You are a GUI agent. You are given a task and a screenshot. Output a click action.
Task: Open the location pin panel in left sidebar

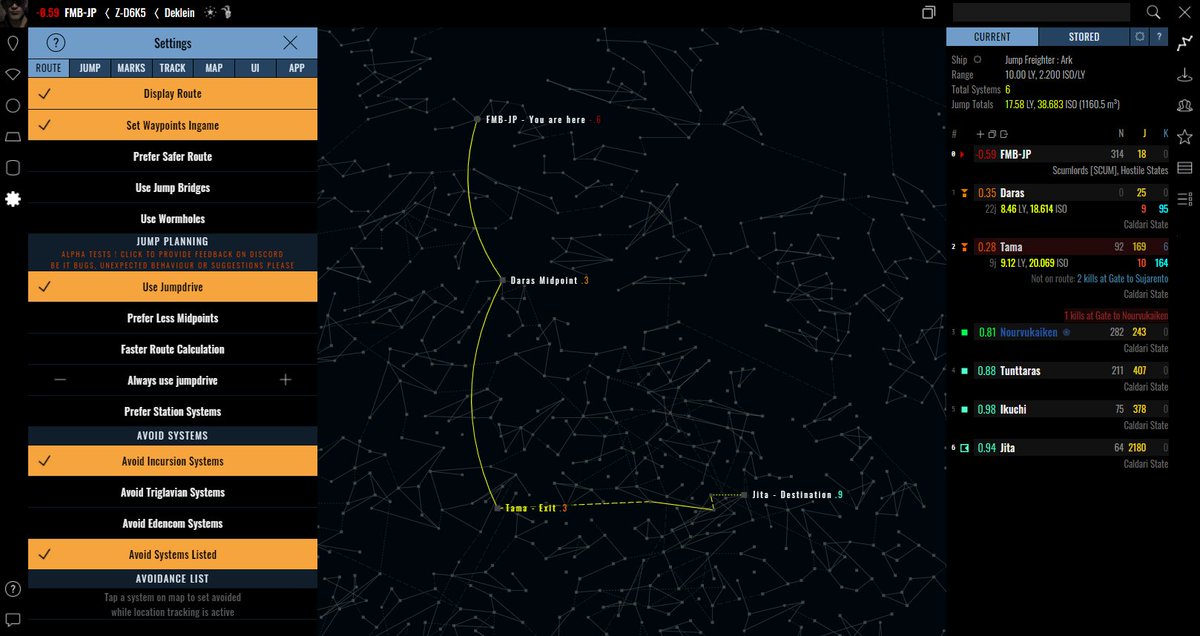(x=13, y=44)
